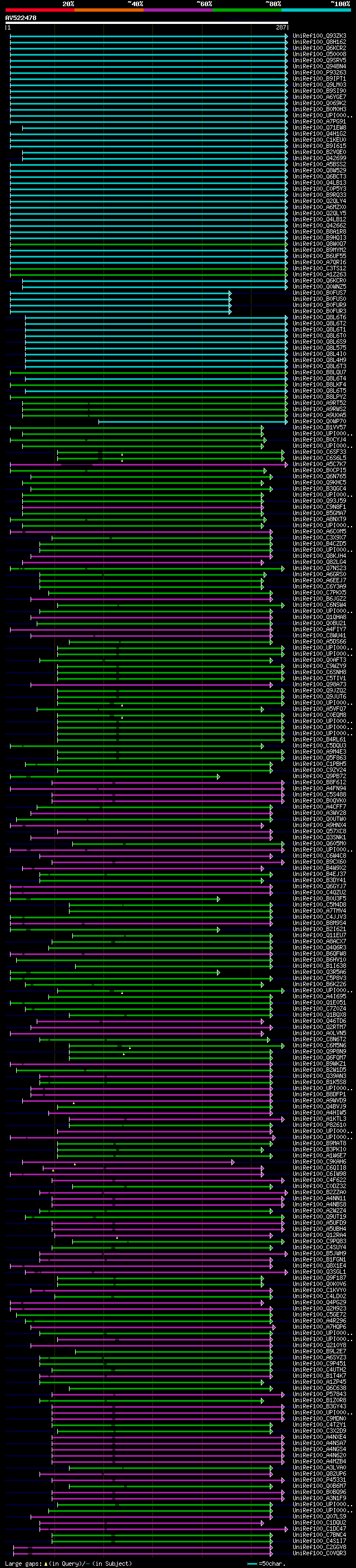The image size is (356, 1568).
Task: Click the purple ~60% identity legend segment
Action: coord(177,10)
